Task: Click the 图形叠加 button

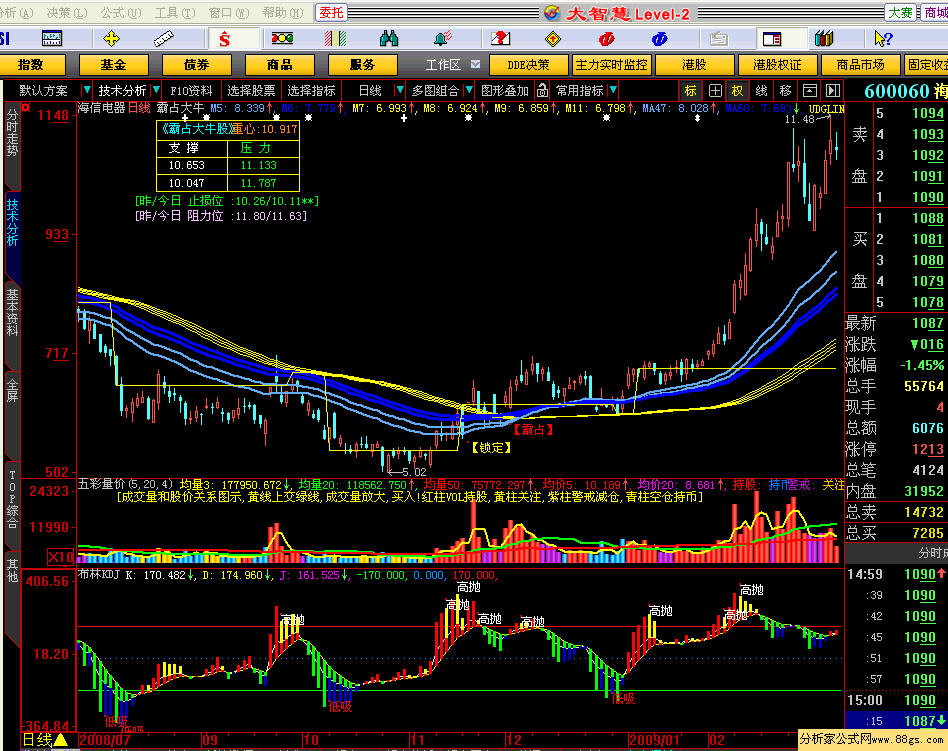Action: tap(504, 91)
